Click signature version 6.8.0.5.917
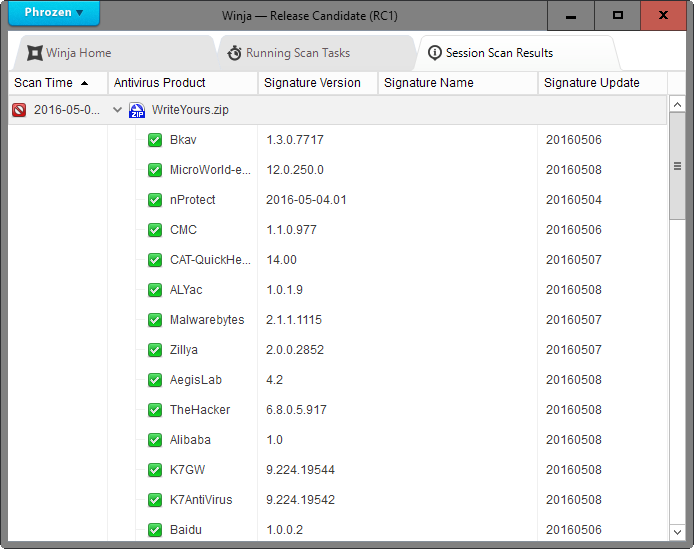This screenshot has width=694, height=549. pyautogui.click(x=296, y=410)
